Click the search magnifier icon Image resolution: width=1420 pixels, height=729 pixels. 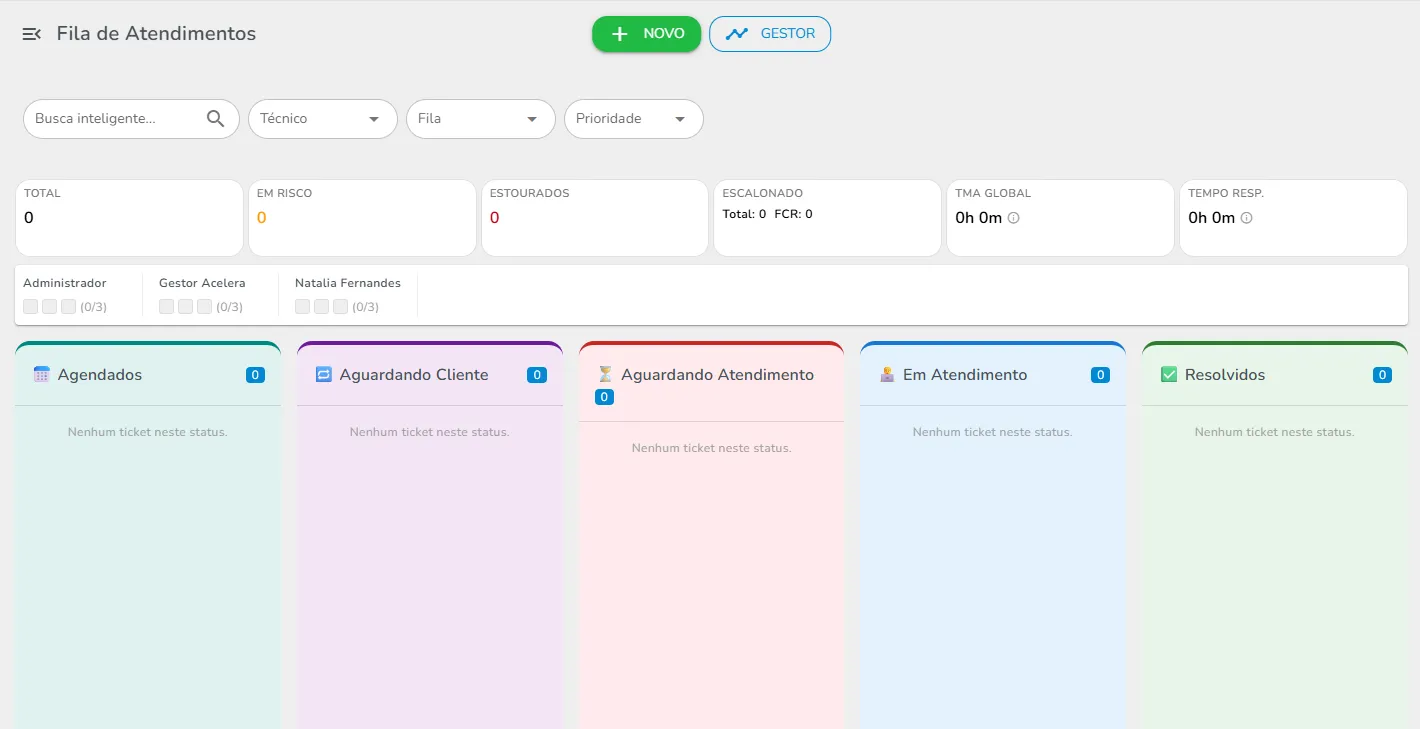215,118
